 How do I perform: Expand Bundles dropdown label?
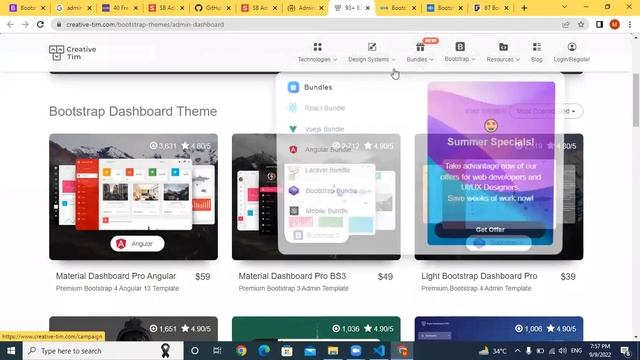coord(420,60)
